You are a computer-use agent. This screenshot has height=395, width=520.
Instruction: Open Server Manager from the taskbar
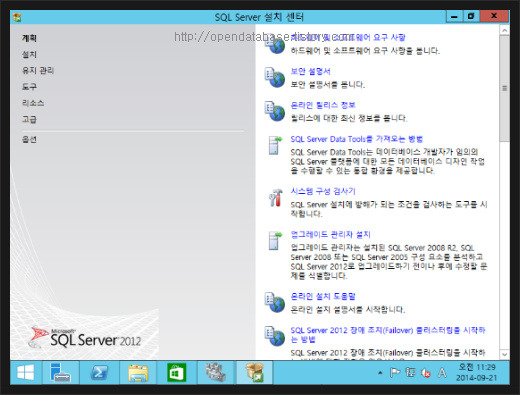click(x=60, y=372)
